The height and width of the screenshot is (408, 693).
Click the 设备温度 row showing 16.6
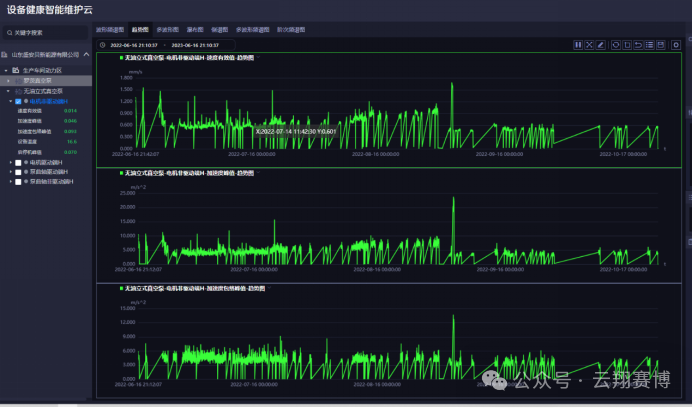click(x=47, y=142)
